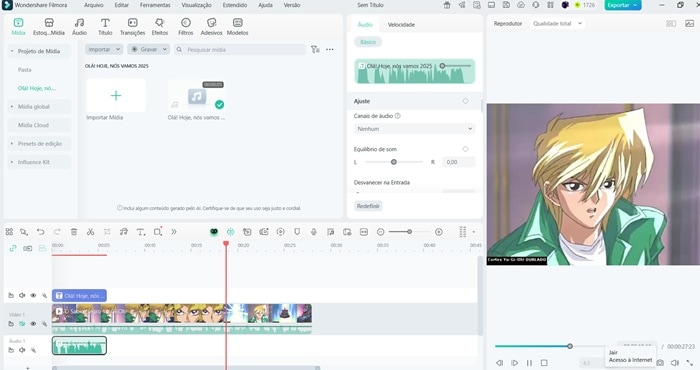Screen dimensions: 700x370
Task: Expand the Presets de edição section
Action: (12, 144)
